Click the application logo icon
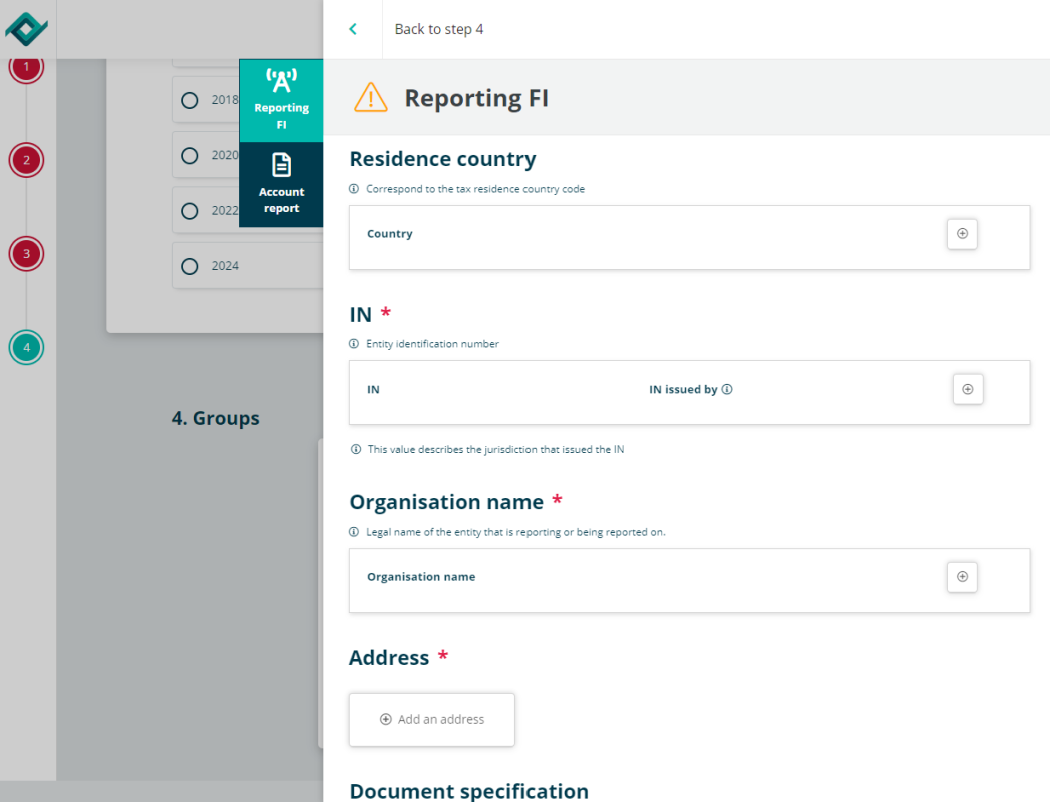Image resolution: width=1050 pixels, height=802 pixels. [x=26, y=29]
